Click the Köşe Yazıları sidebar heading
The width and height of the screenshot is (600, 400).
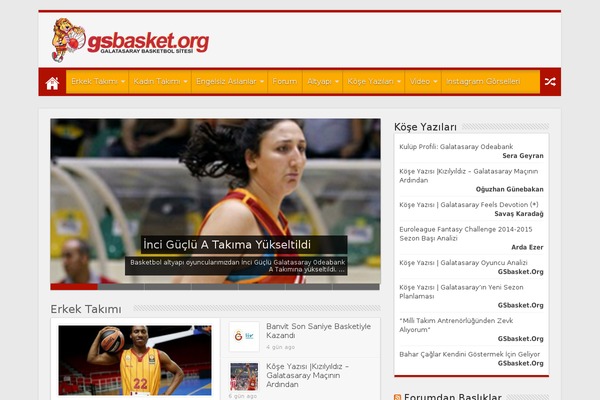point(425,127)
